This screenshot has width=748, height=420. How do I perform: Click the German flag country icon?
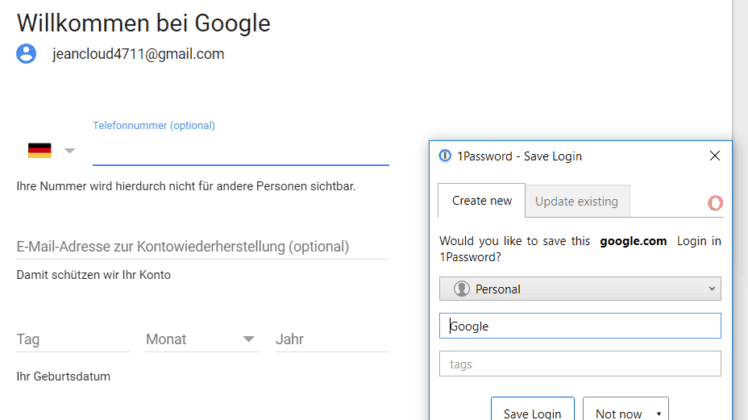(x=40, y=150)
